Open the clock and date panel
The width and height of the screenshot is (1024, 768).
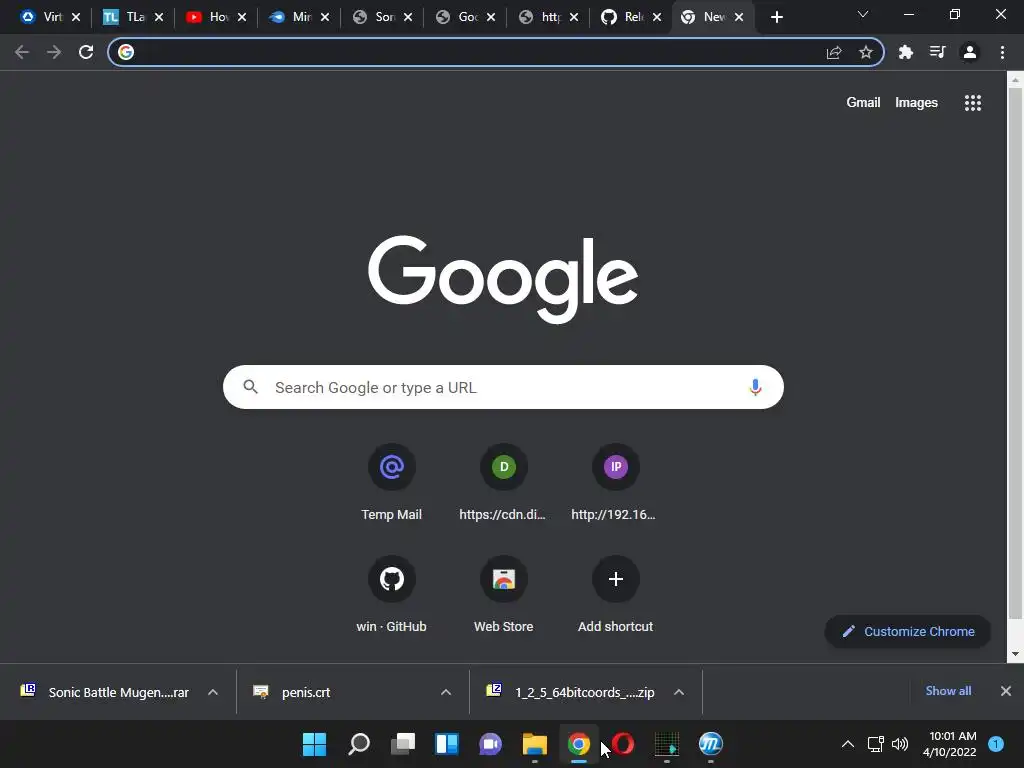(x=950, y=744)
